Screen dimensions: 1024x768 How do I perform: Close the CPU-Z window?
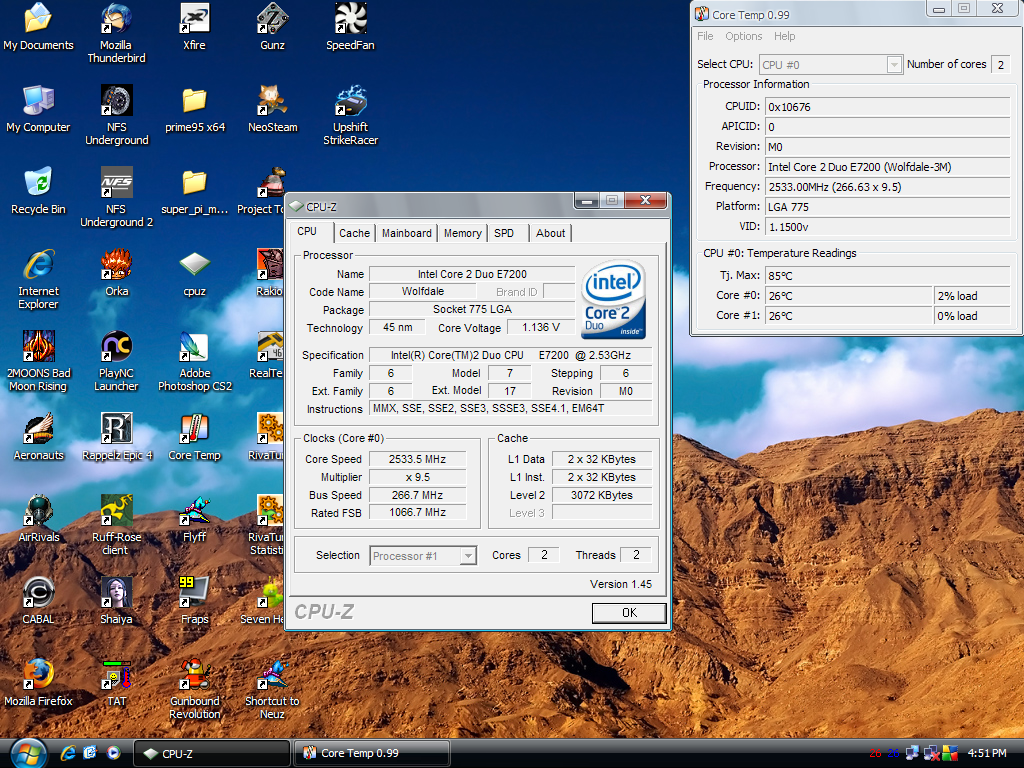click(645, 201)
